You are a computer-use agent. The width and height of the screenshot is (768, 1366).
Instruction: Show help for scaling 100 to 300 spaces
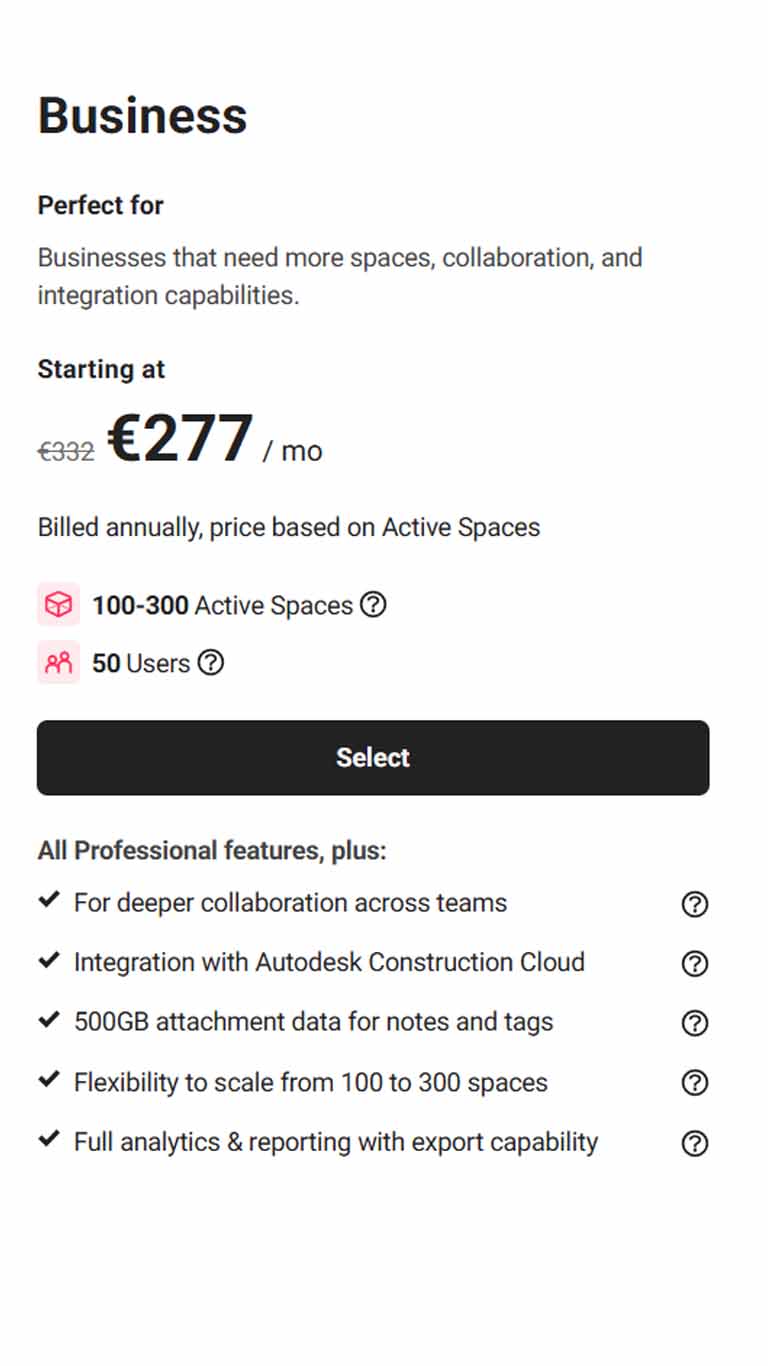(694, 1083)
